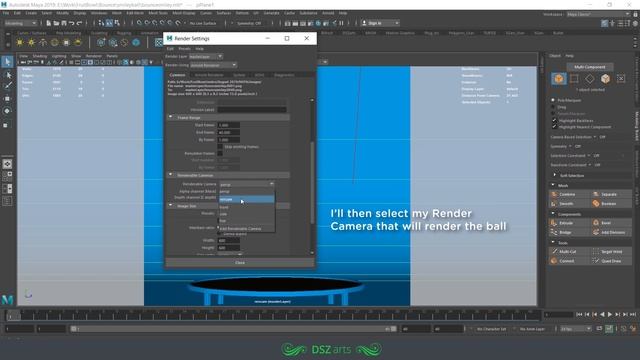The width and height of the screenshot is (640, 360).
Task: Click the Sign In button
Action: pos(380,23)
